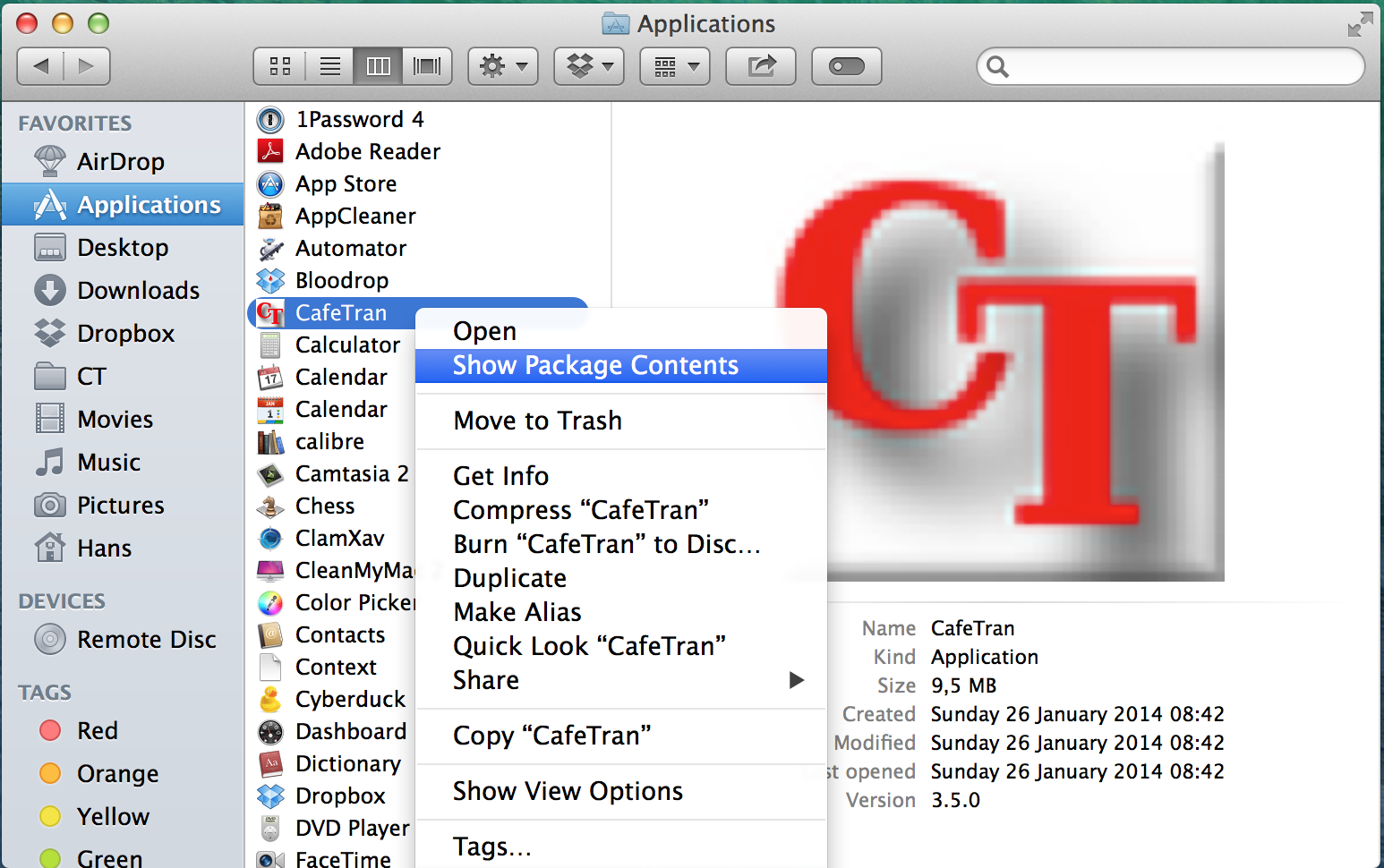Click the Adobe Reader app icon
1384x868 pixels.
coord(270,152)
